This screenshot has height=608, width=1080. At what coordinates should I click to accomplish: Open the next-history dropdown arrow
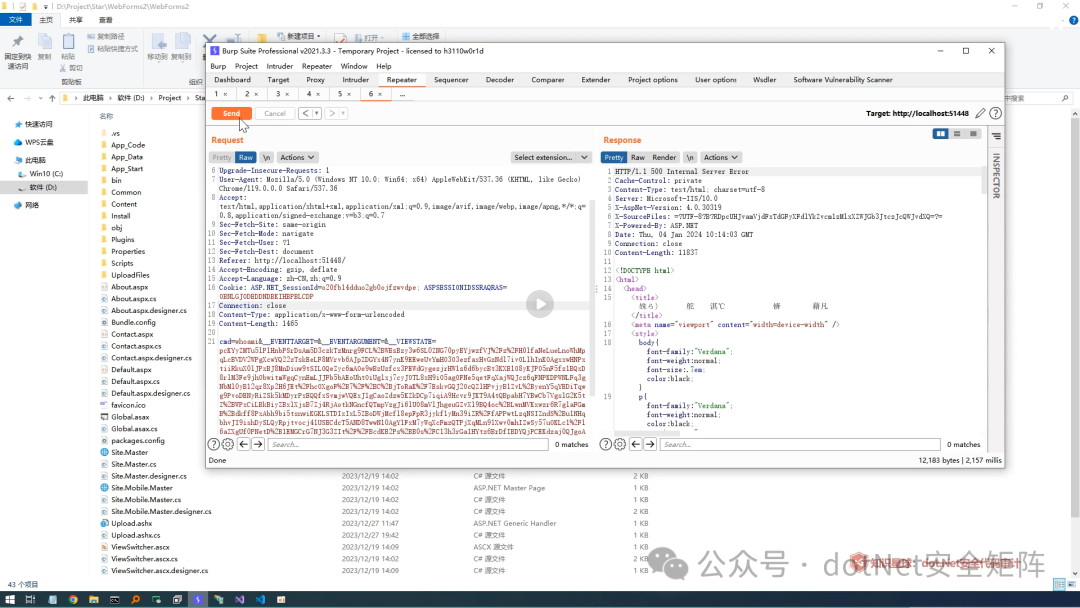pos(343,114)
